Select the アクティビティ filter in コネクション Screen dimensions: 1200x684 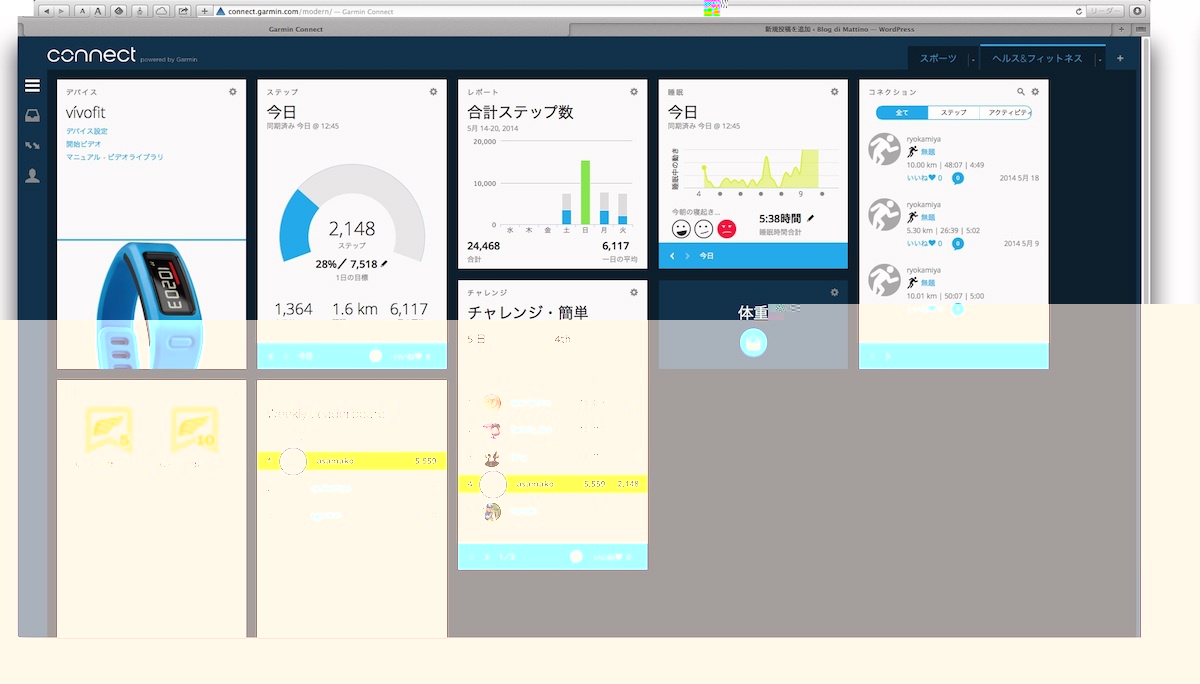coord(1006,113)
